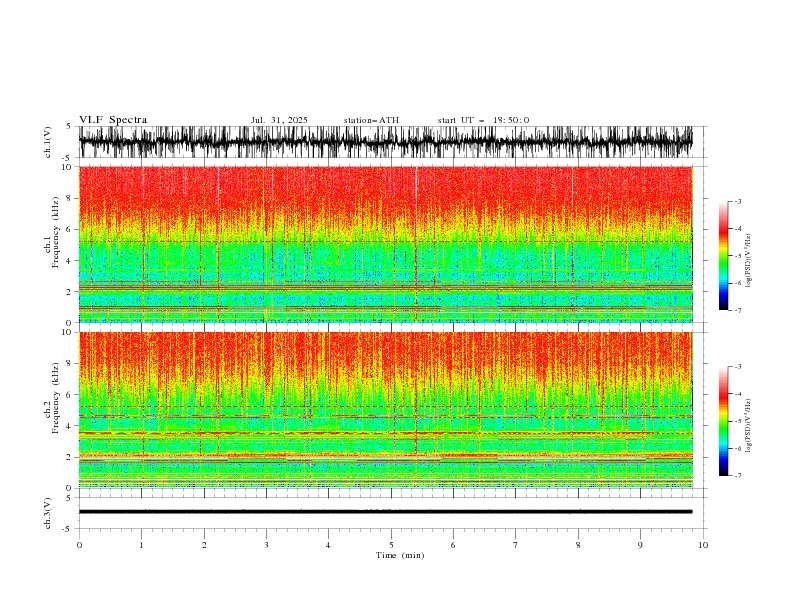This screenshot has width=792, height=612.
Task: Click ch.1 colorbar "log(PSD)(V²/Hz)" label
Action: click(748, 261)
